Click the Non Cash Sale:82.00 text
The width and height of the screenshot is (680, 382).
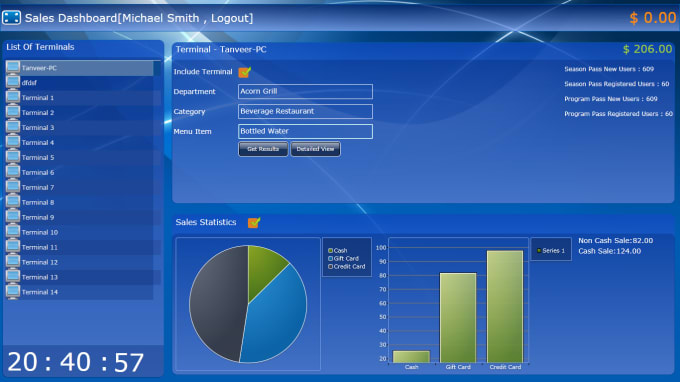tap(615, 241)
